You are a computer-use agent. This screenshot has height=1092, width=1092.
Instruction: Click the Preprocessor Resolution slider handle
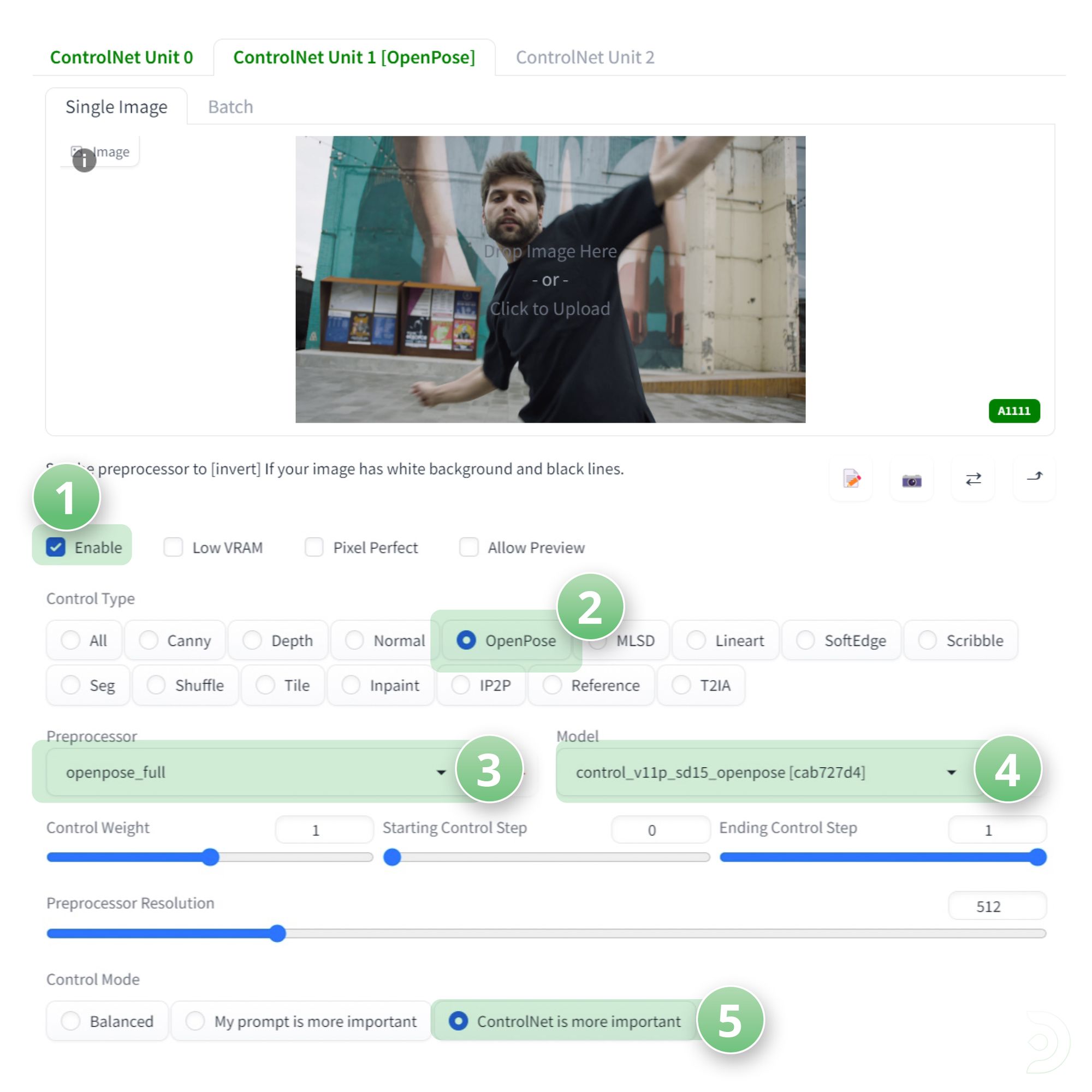click(277, 933)
